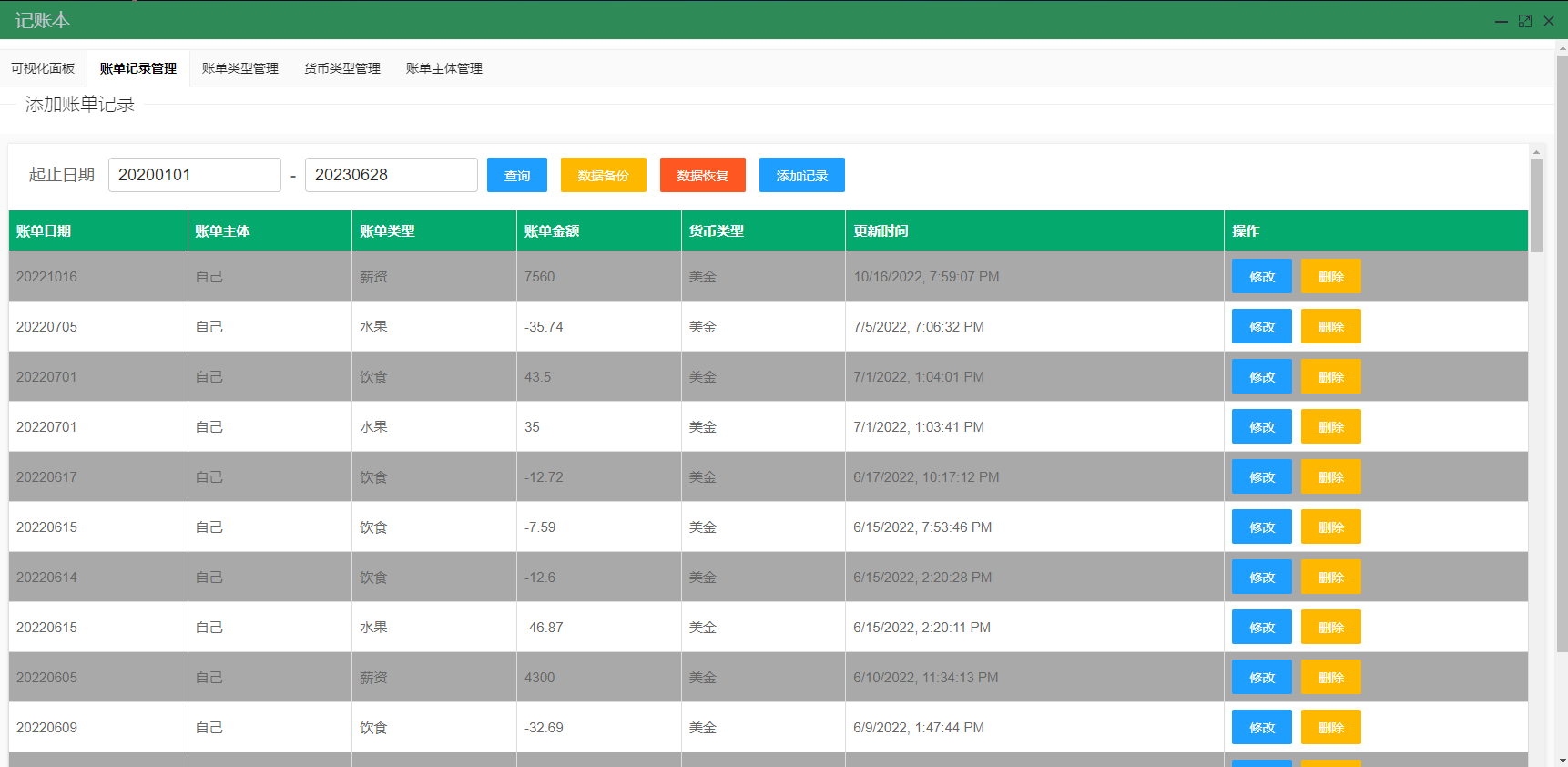Click the outer page scrollbar thumb

pos(1562,353)
